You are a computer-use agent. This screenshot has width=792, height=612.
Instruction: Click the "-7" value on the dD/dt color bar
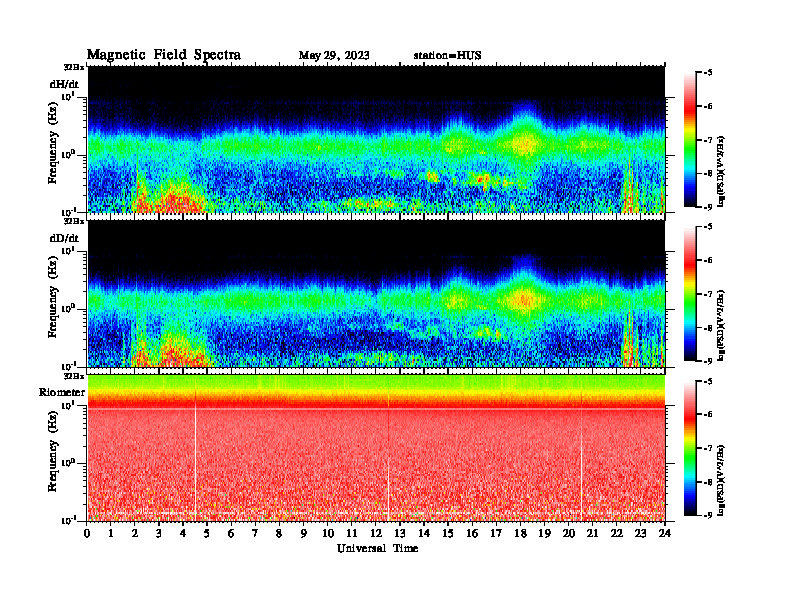click(x=707, y=294)
